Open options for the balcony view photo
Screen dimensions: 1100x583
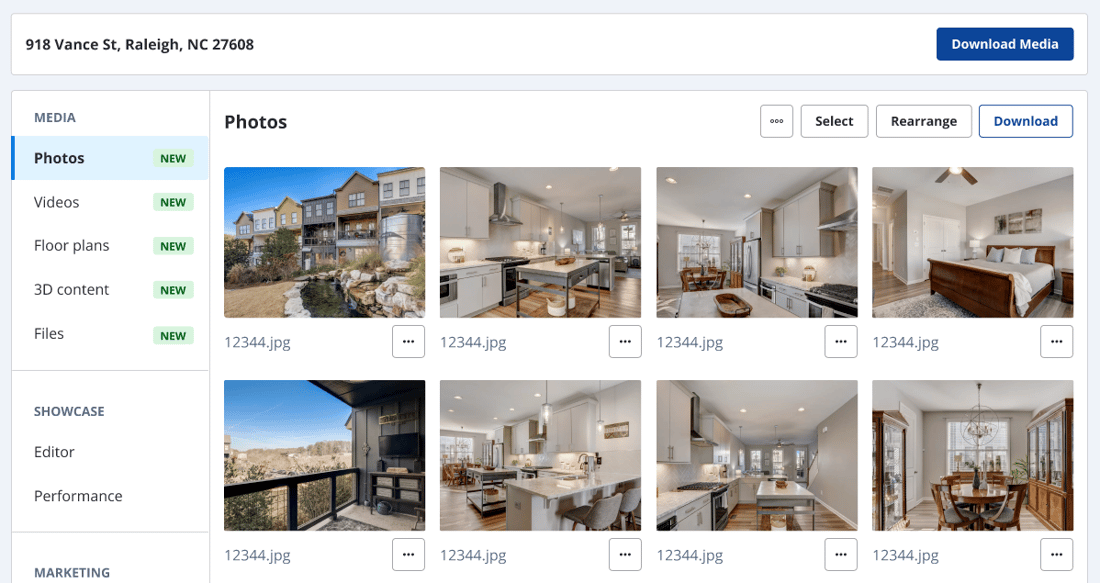(408, 555)
